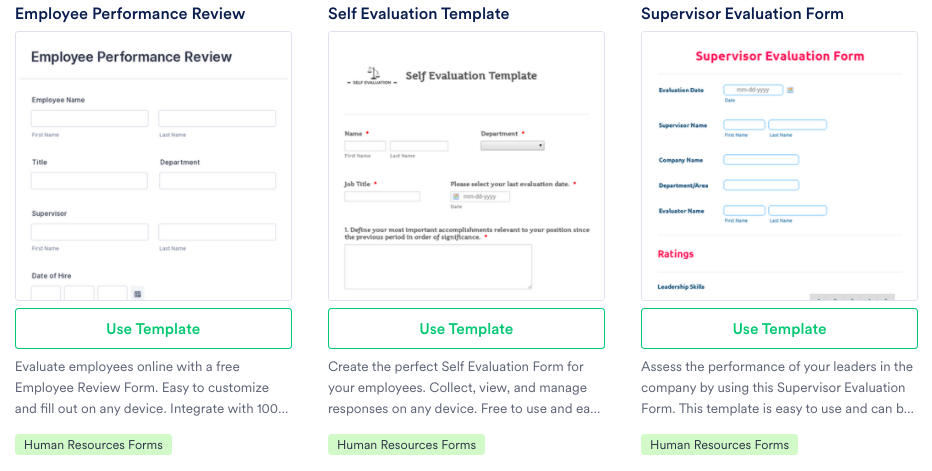Click the pink Supervisor Evaluation Form heading in preview
Image resolution: width=932 pixels, height=471 pixels.
(x=779, y=56)
